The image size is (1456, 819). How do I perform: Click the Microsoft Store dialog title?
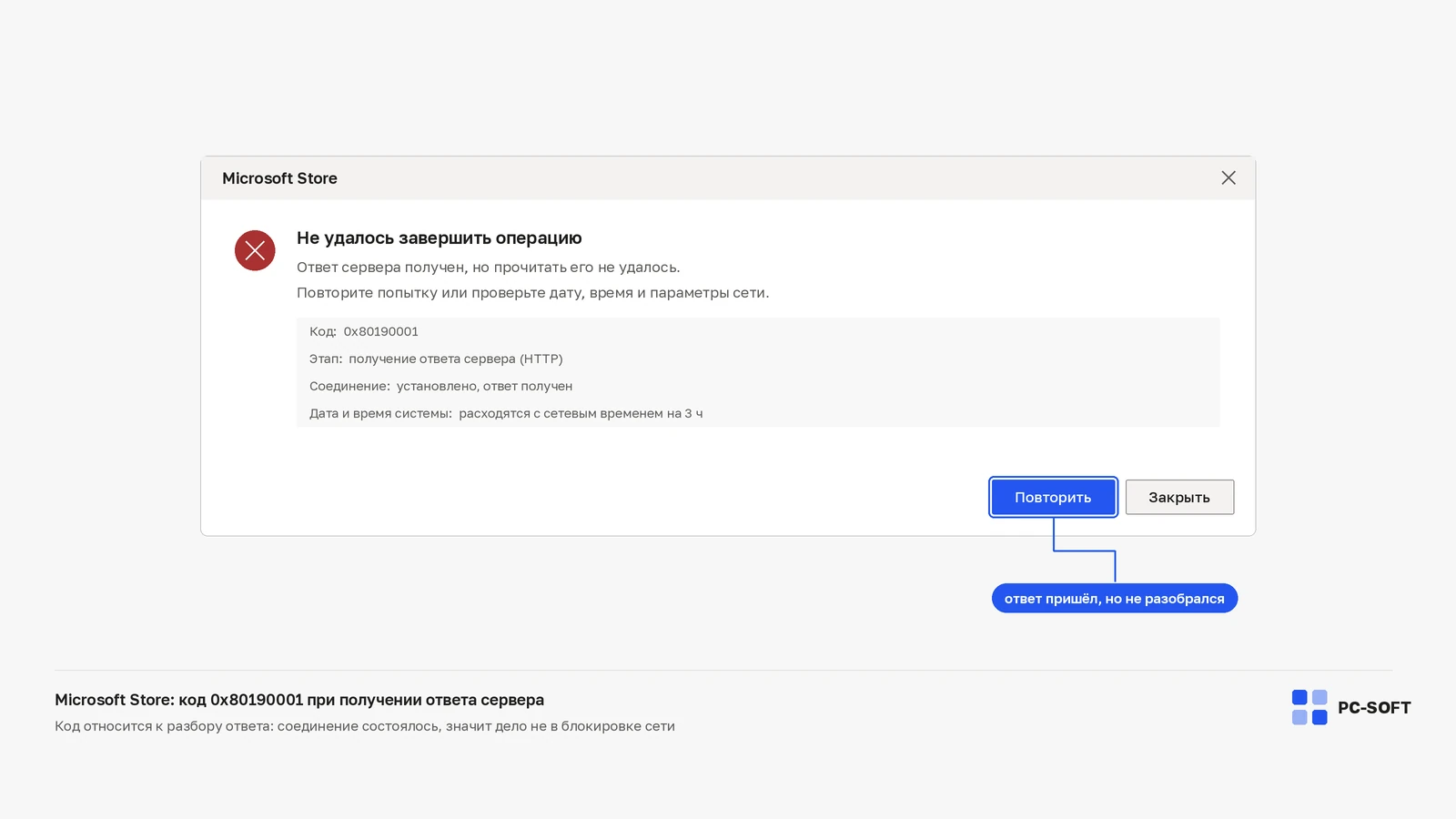point(279,178)
